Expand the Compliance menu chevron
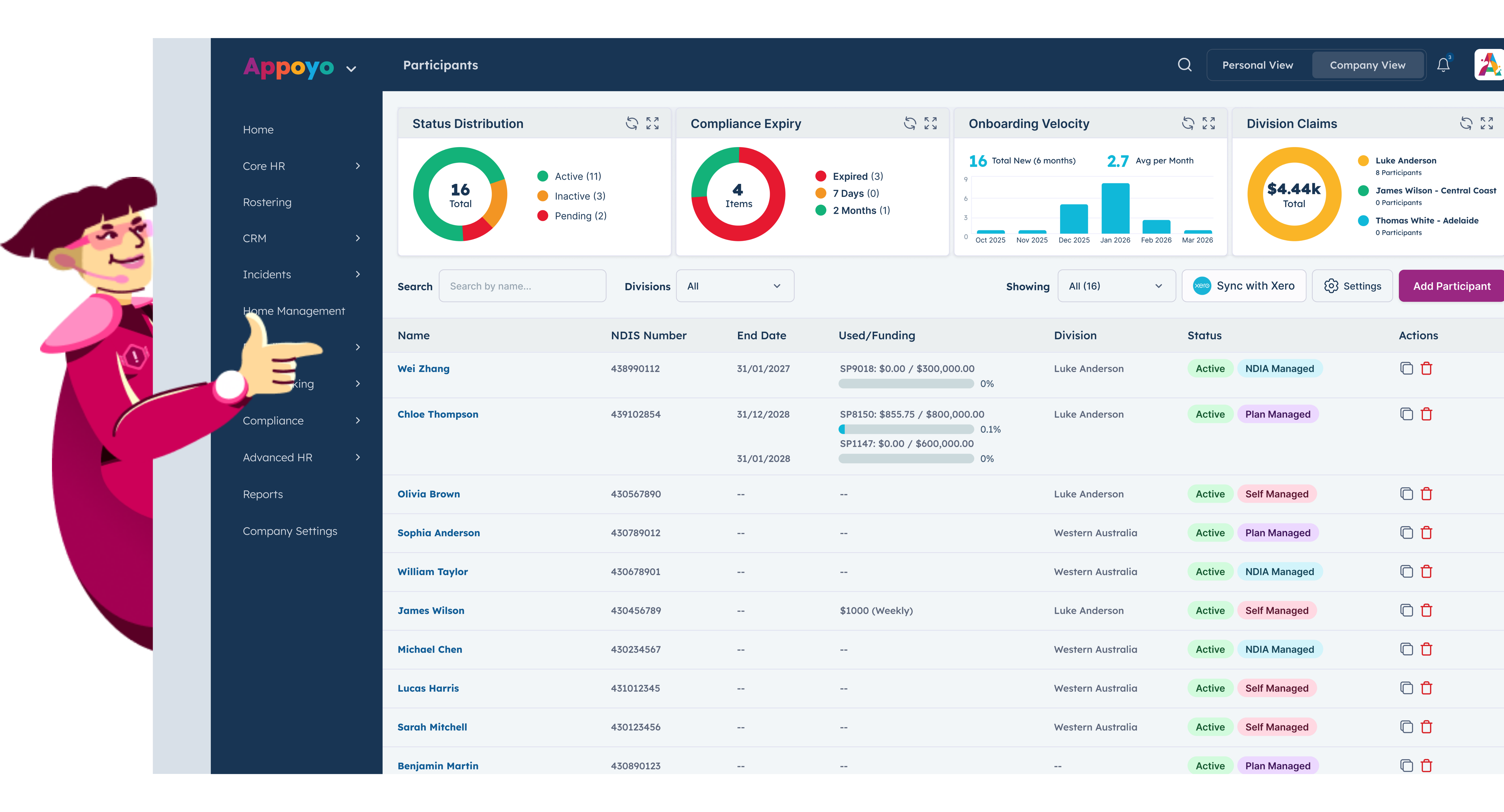The image size is (1504, 812). tap(358, 420)
